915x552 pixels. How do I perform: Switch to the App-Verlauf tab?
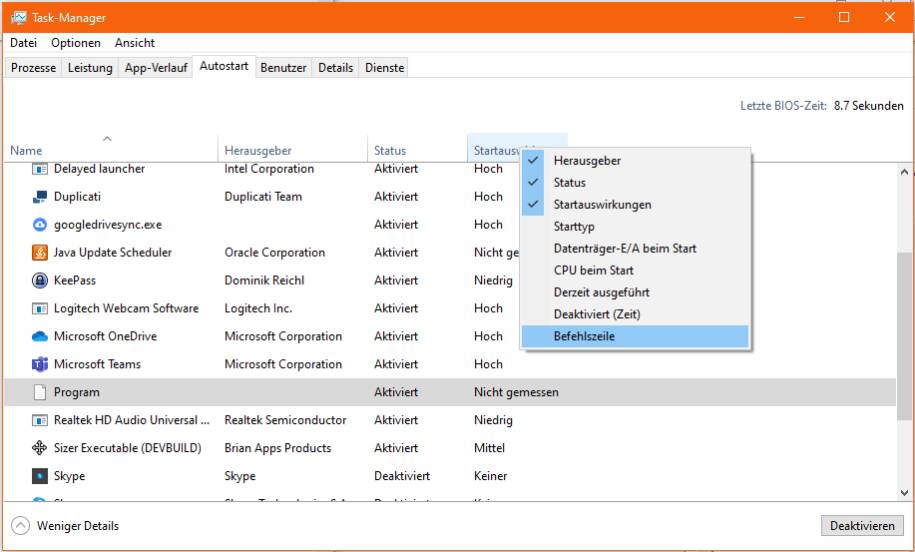click(156, 68)
